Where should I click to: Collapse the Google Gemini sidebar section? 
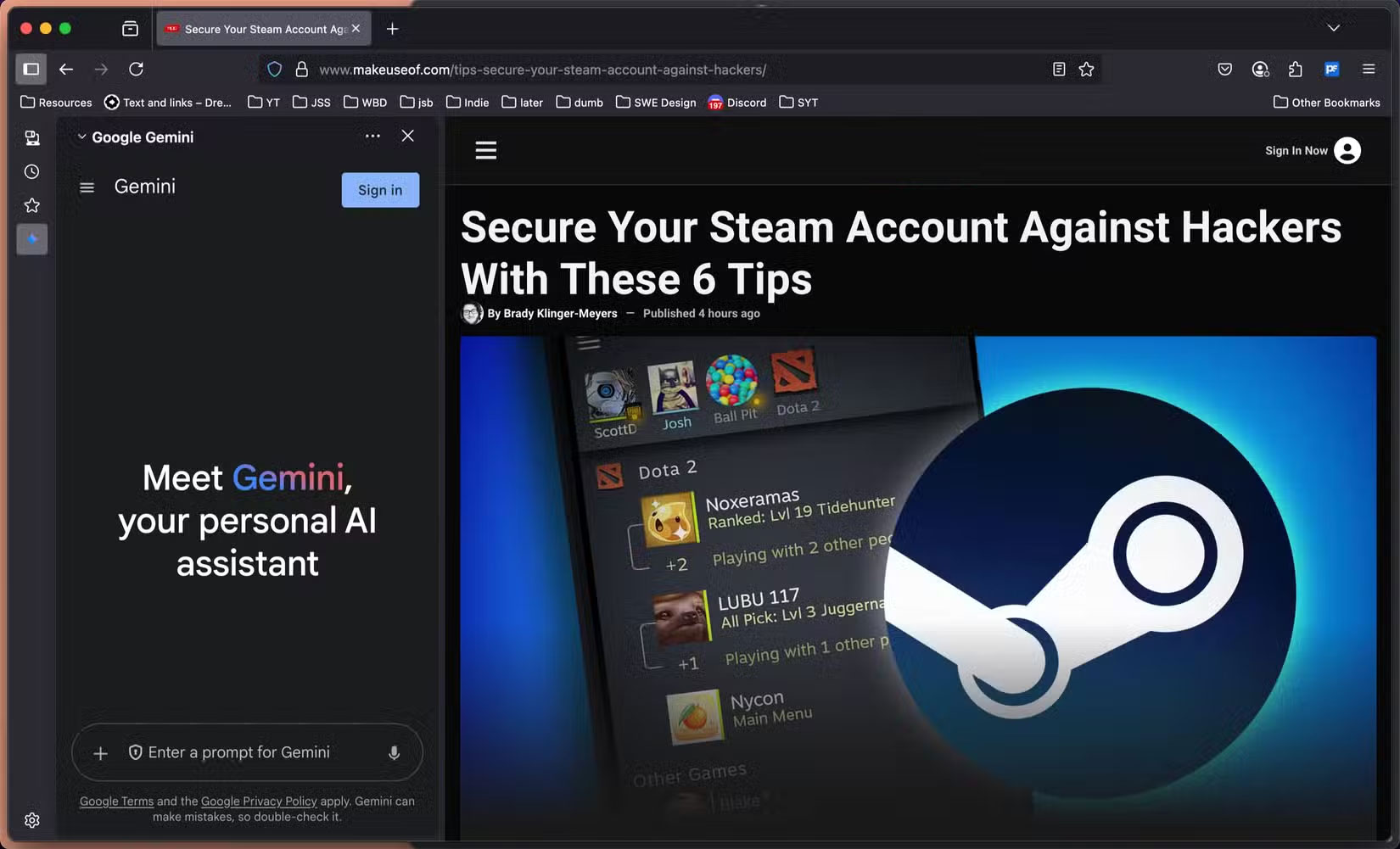[81, 136]
